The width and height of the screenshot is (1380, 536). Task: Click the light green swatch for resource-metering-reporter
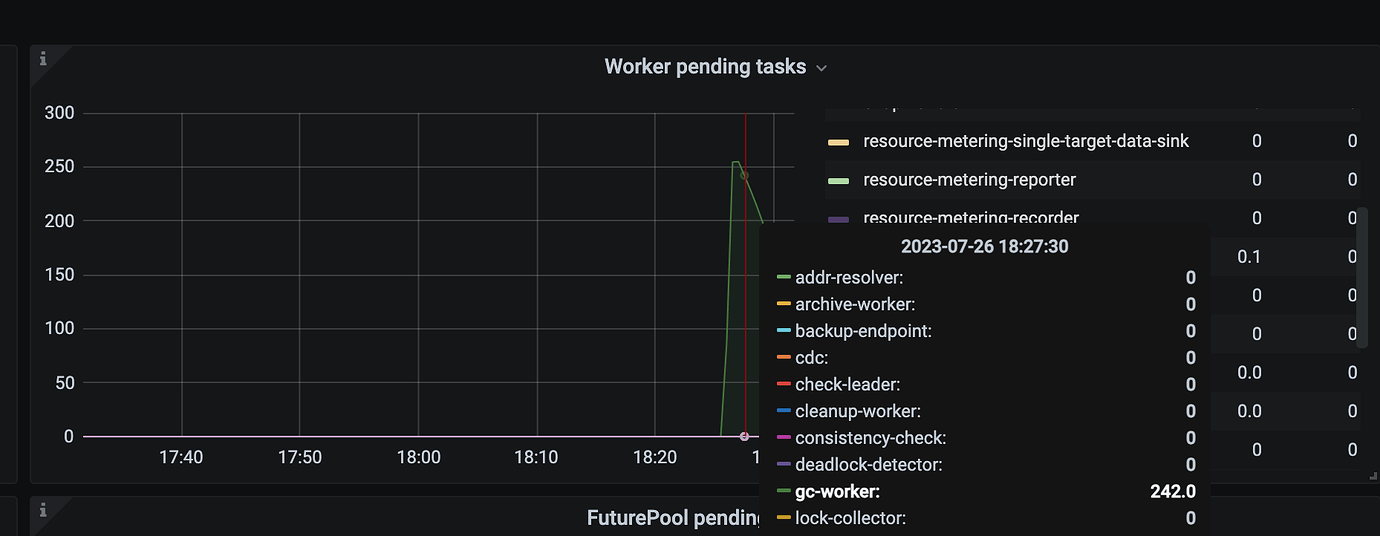click(839, 181)
